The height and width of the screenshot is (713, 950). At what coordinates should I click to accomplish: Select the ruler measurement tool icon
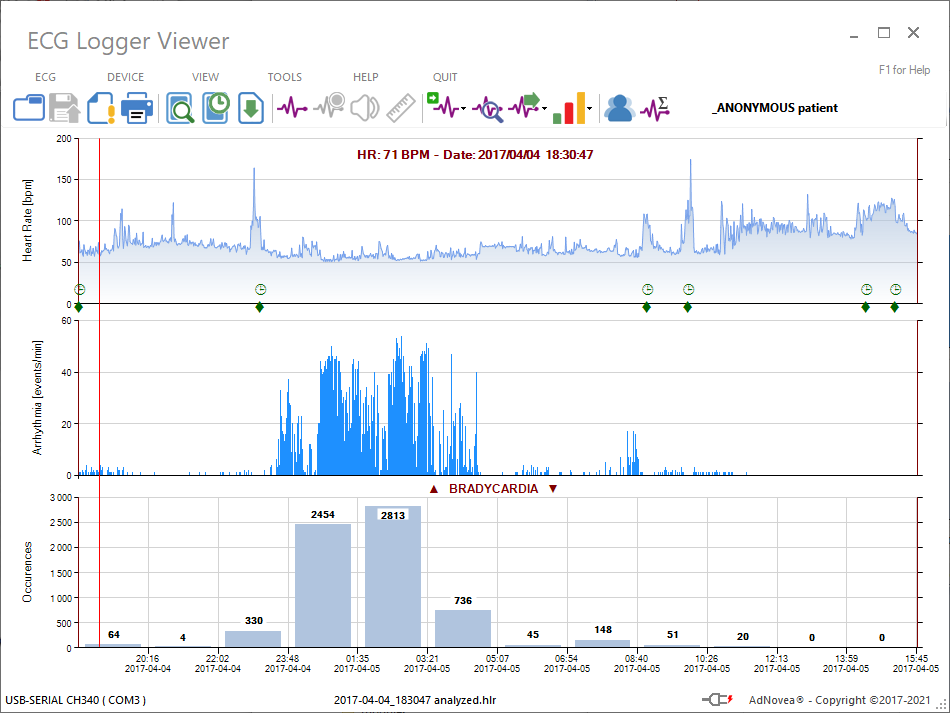tap(400, 108)
